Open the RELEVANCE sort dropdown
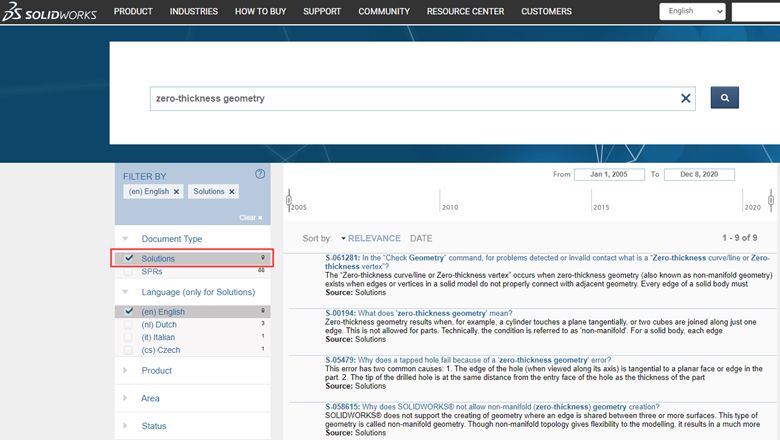Screen dimensions: 780x440 [x=371, y=239]
